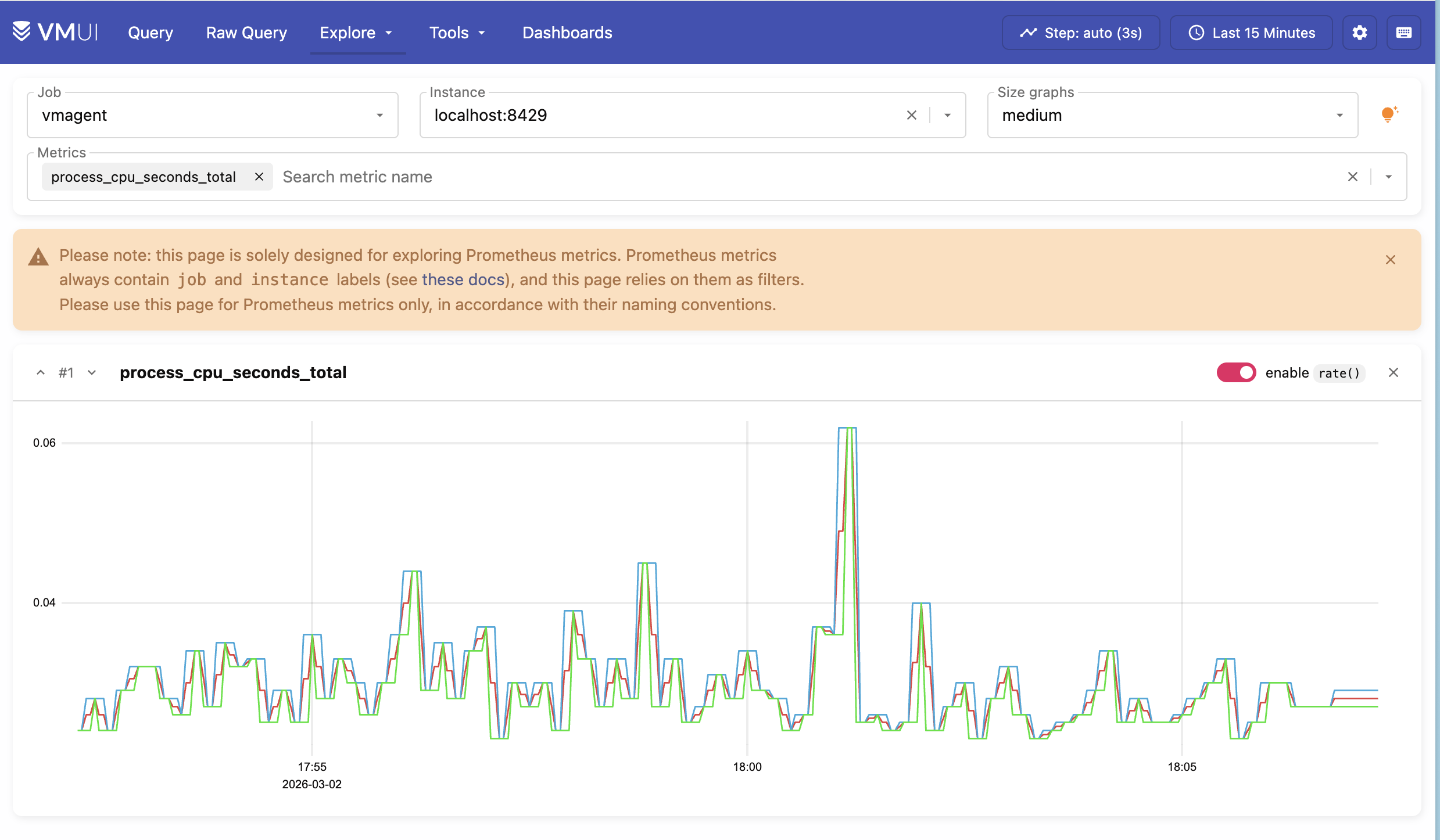Viewport: 1440px width, 840px height.
Task: Click the process_cpu_seconds_total graph title
Action: tap(233, 372)
